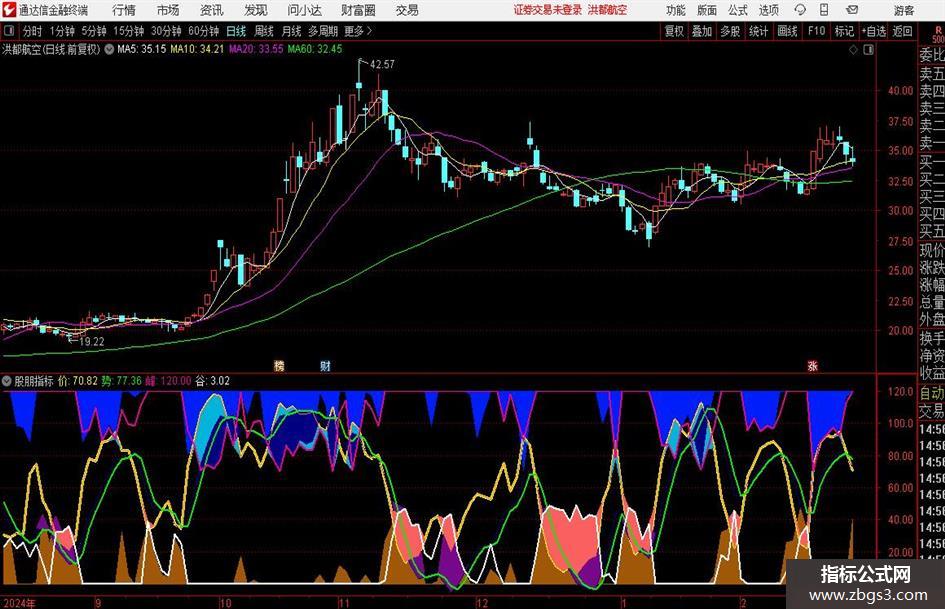Screen dimensions: 945x609
Task: Switch to 月线 monthly period
Action: [x=291, y=31]
